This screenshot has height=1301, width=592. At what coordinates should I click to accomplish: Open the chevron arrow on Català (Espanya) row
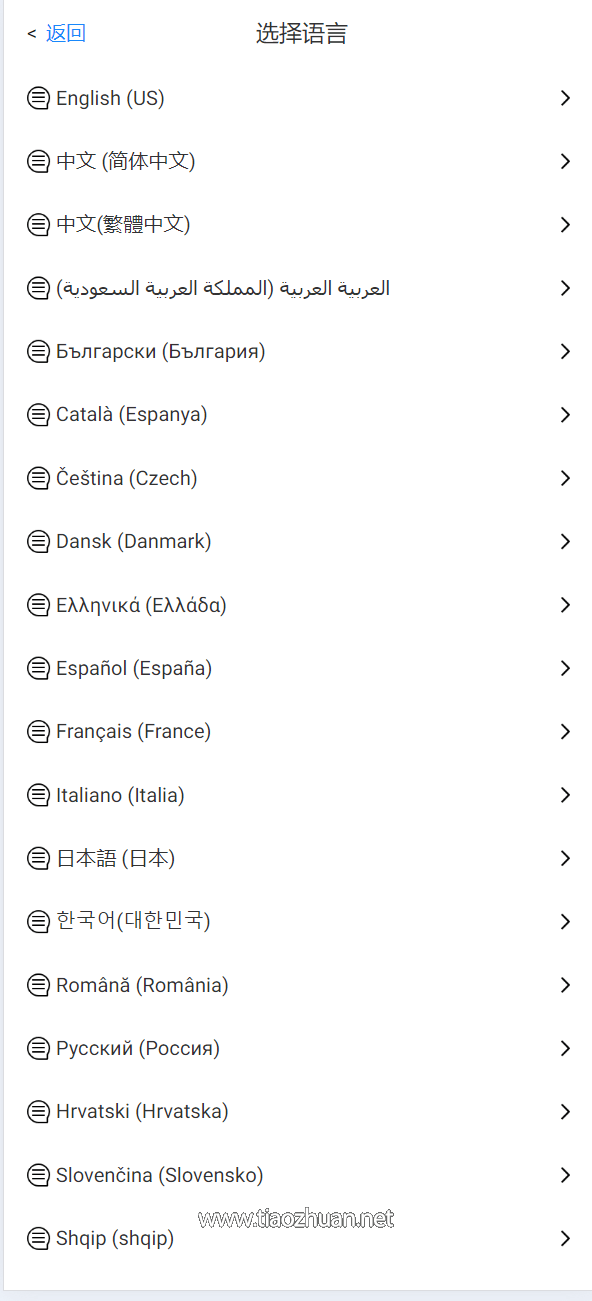tap(565, 415)
